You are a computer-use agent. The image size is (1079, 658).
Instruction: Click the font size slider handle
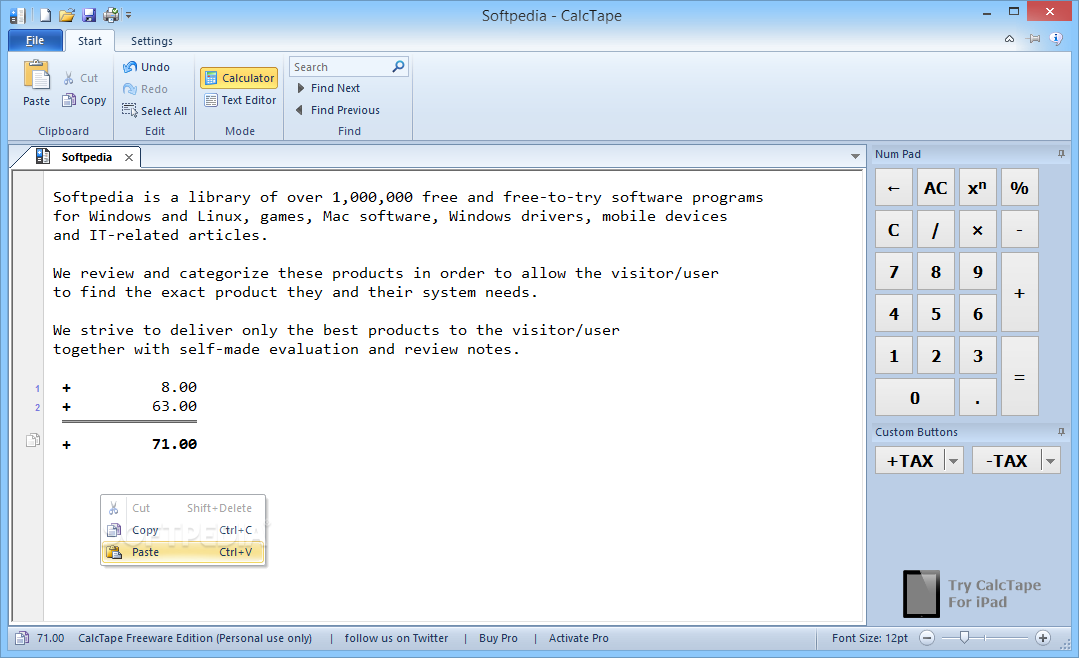964,637
